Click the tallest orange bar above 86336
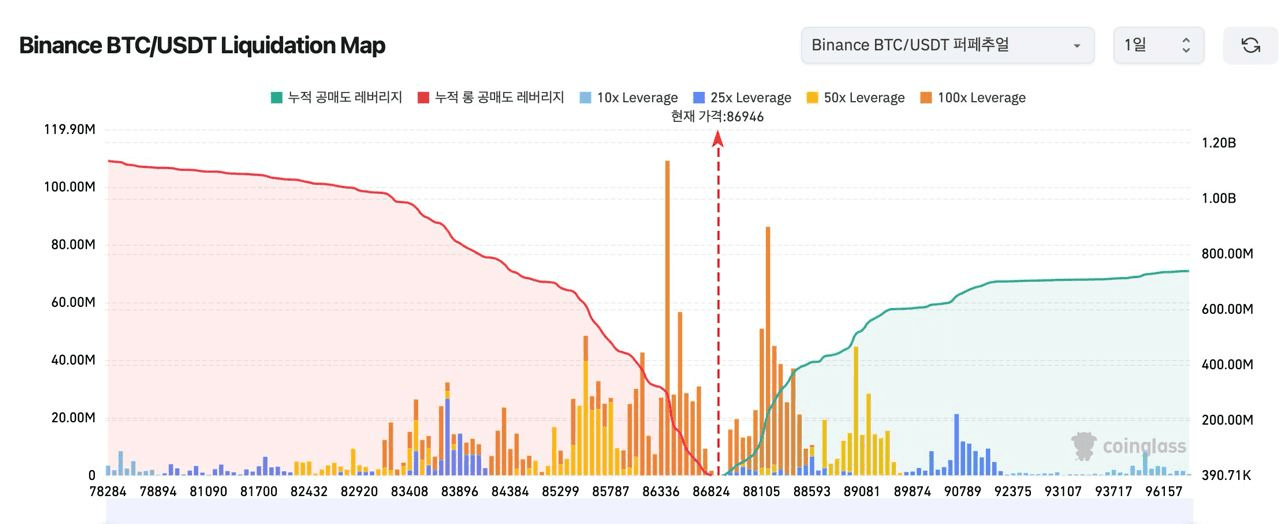 [667, 317]
